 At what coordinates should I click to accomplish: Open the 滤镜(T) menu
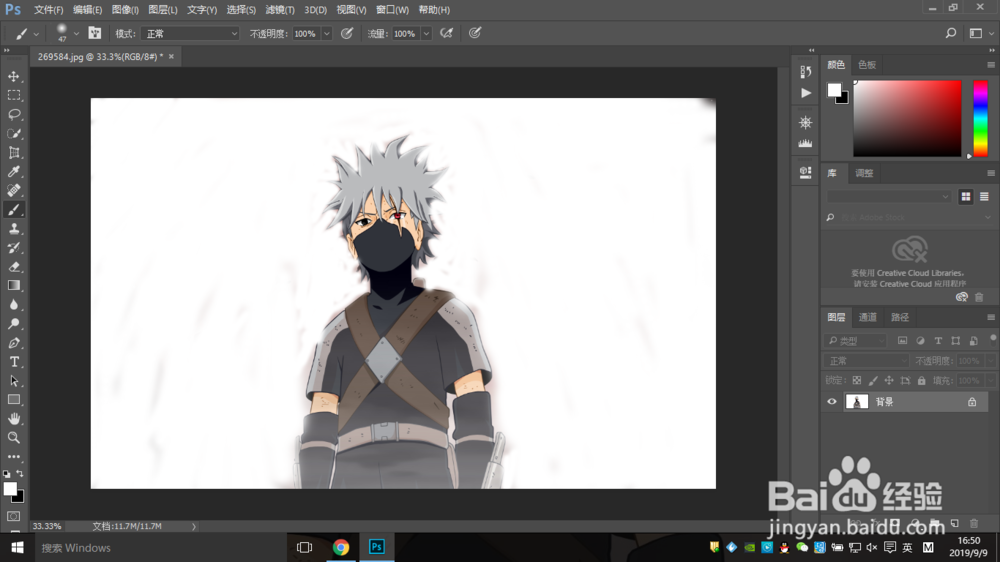click(x=280, y=10)
